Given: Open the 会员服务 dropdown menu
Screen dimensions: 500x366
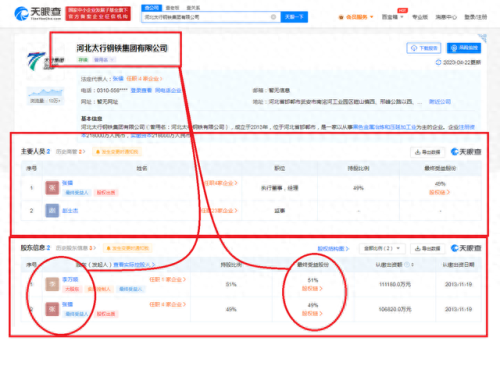Looking at the screenshot, I should 356,17.
